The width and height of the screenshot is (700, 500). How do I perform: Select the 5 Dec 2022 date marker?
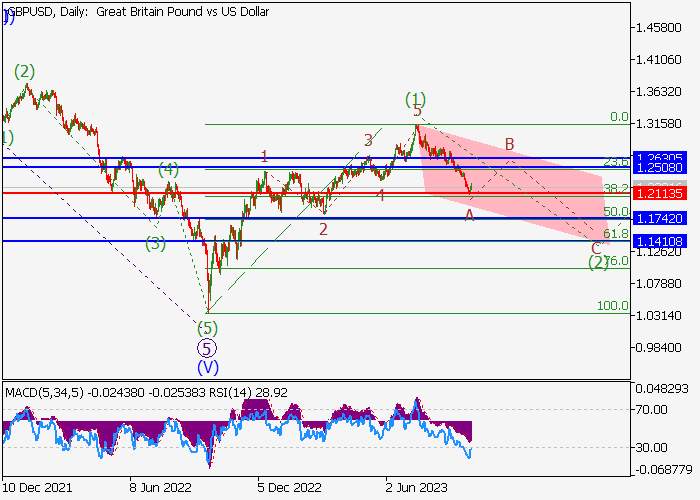pos(289,487)
